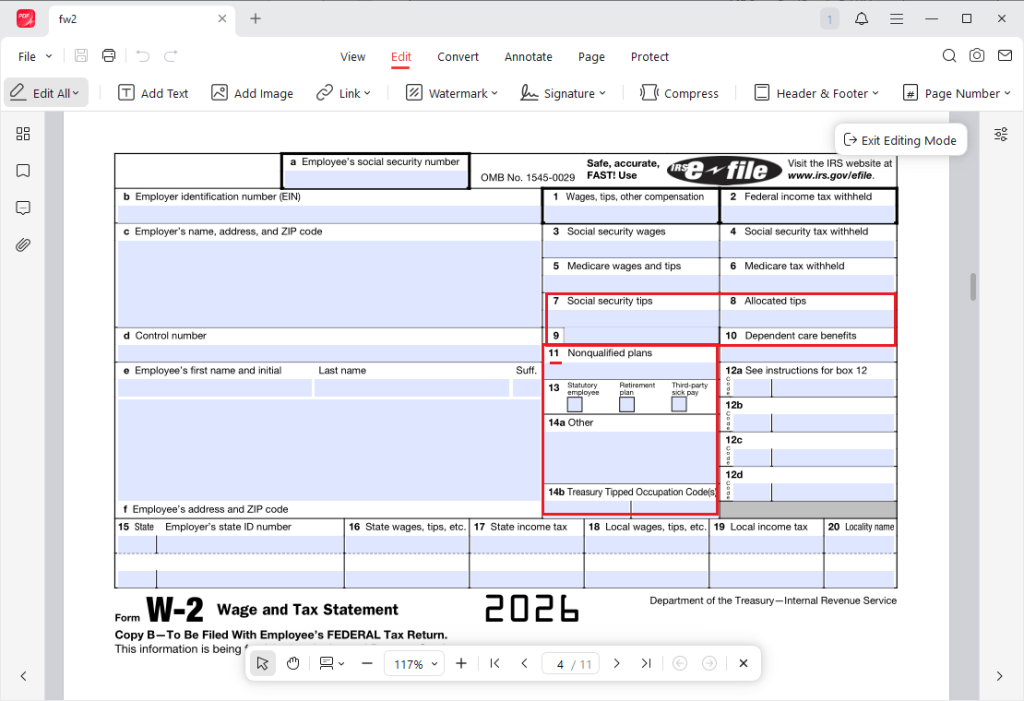The width and height of the screenshot is (1024, 701).
Task: Click the Undo arrow icon
Action: pyautogui.click(x=142, y=56)
